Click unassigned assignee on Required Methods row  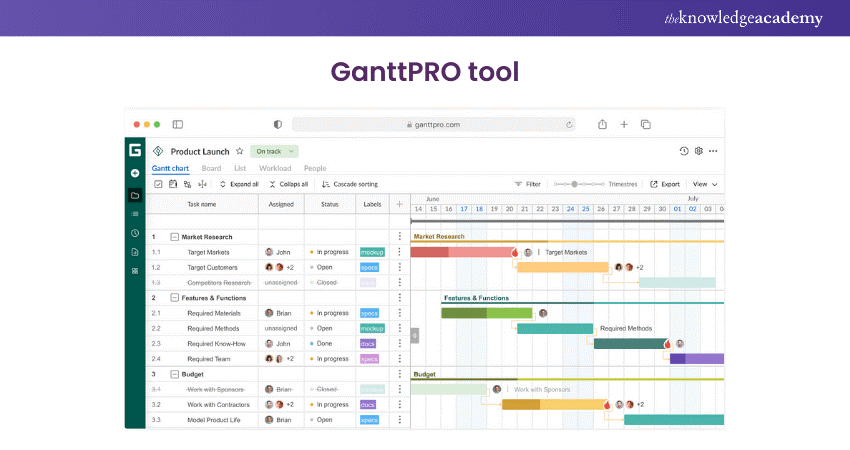pyautogui.click(x=281, y=329)
